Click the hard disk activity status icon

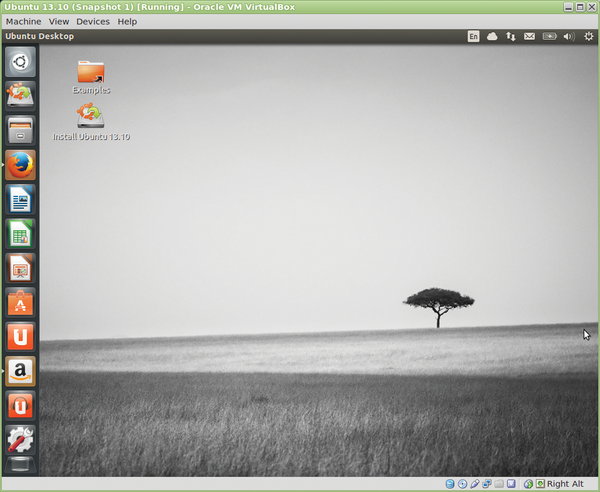click(450, 484)
